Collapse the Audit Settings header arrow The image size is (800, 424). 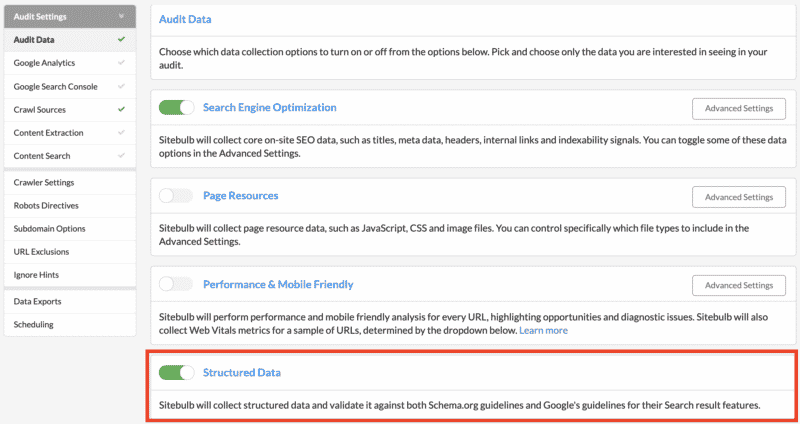pos(121,17)
